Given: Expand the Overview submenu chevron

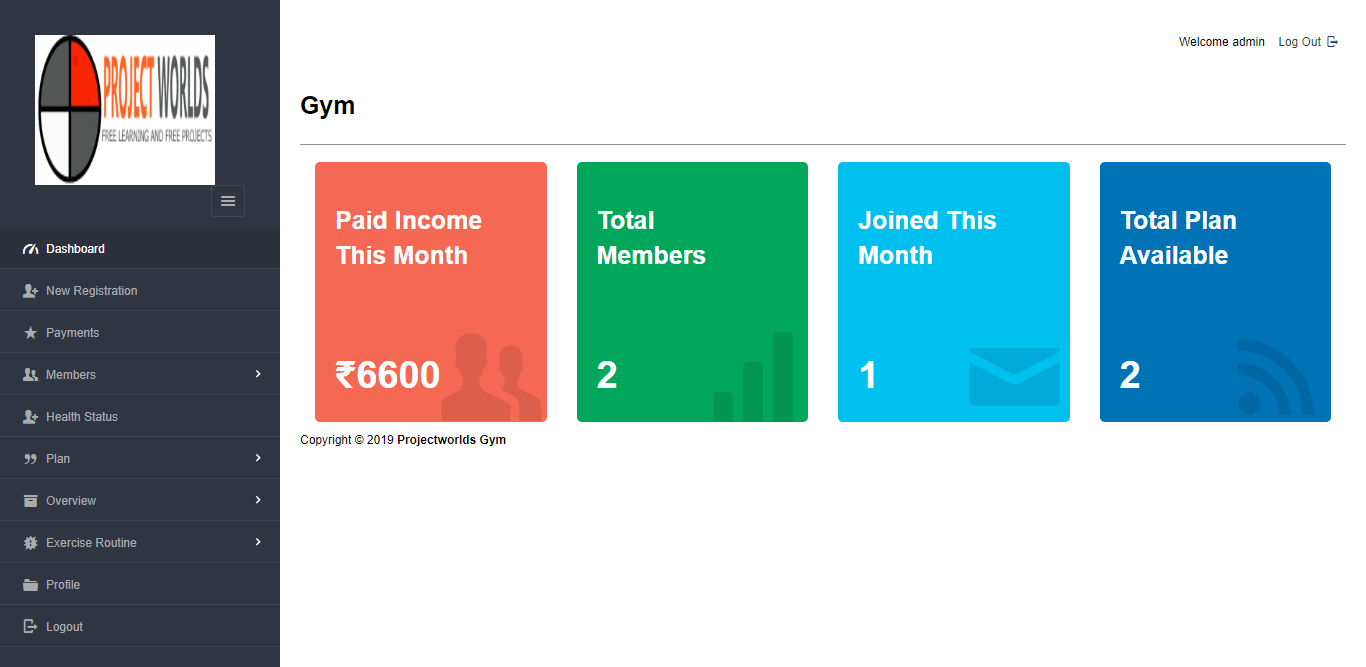Looking at the screenshot, I should tap(258, 500).
